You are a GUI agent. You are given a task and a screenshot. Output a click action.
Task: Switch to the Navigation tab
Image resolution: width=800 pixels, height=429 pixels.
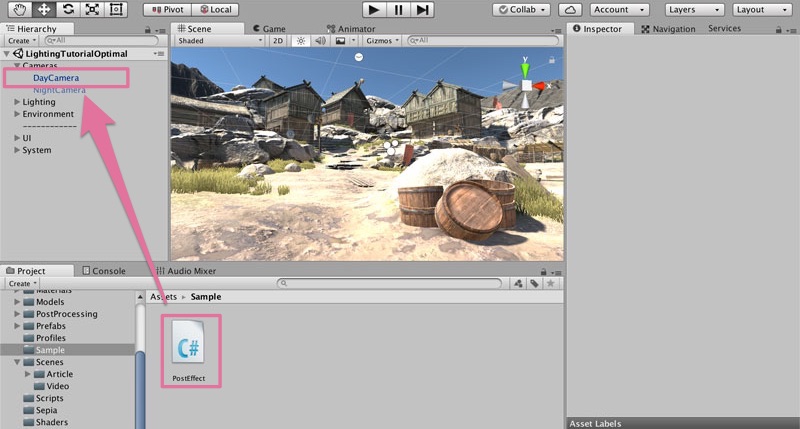coord(668,29)
